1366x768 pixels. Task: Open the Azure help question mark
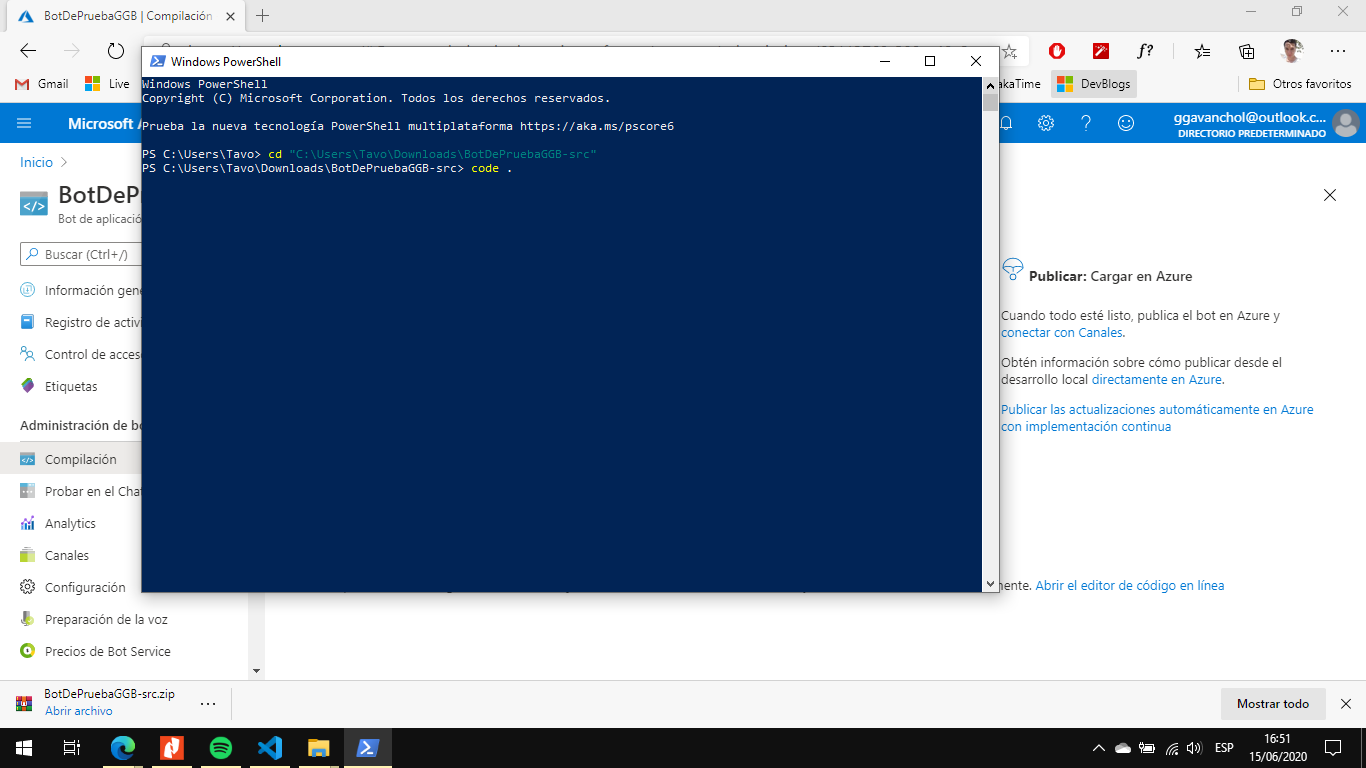tap(1086, 123)
